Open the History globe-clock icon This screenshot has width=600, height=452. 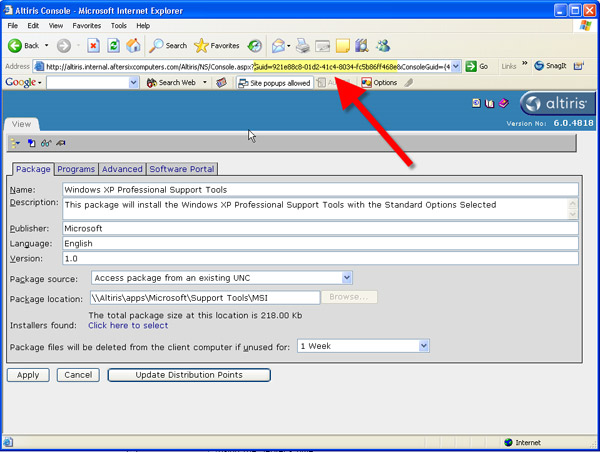(254, 46)
